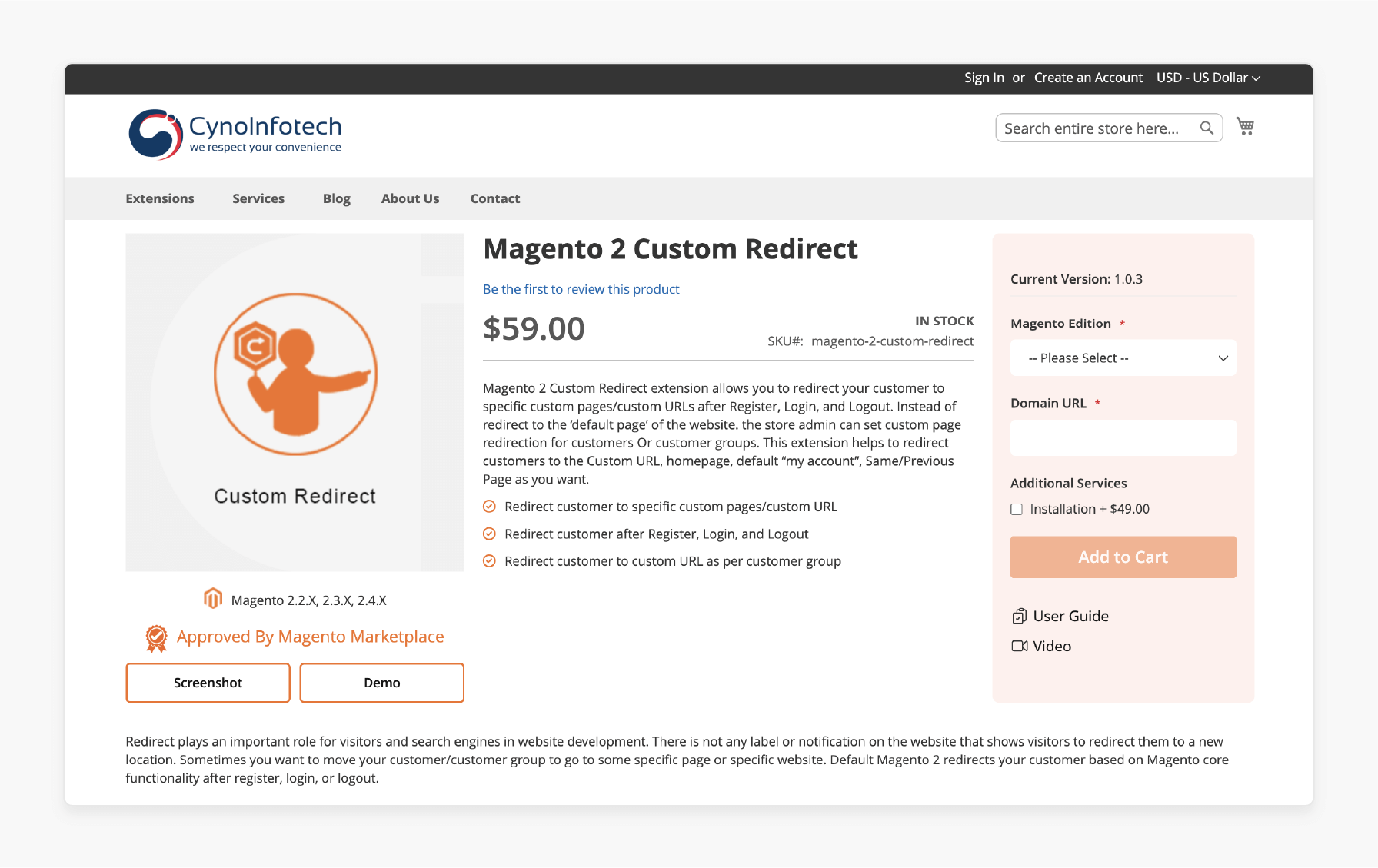
Task: Open the User Guide link
Action: point(1070,616)
